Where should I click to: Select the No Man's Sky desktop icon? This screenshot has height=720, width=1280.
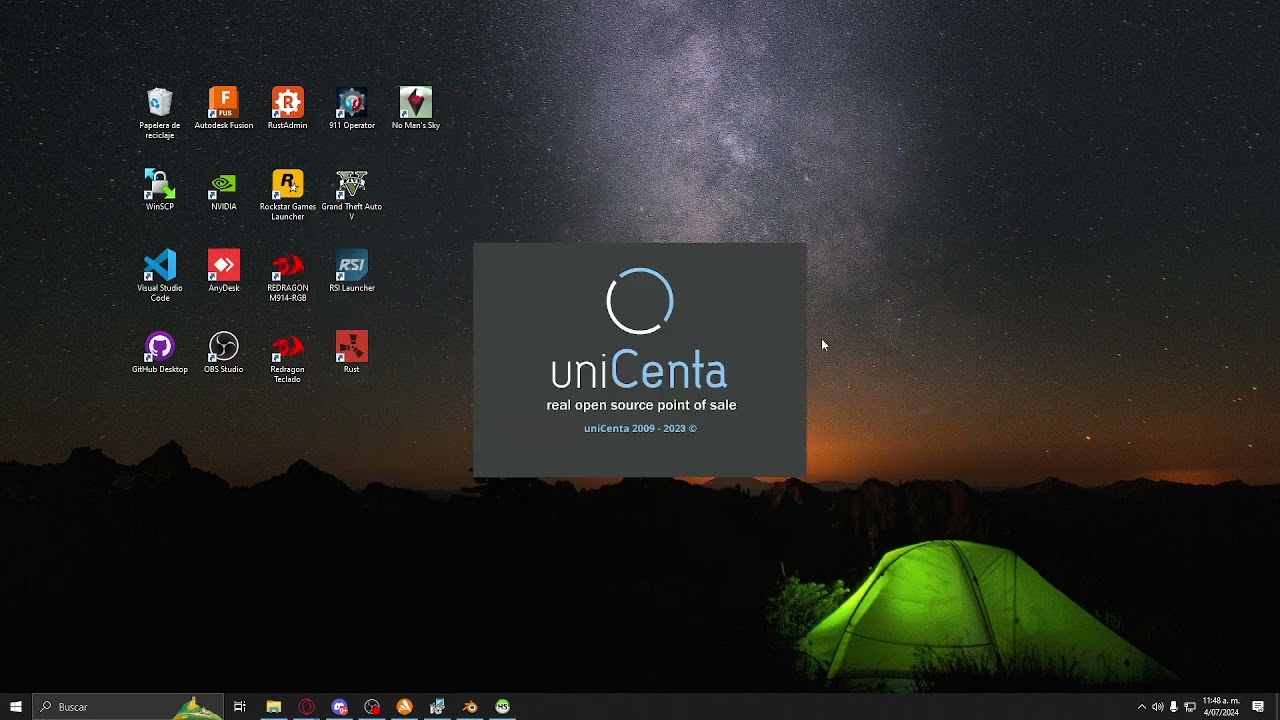click(416, 109)
